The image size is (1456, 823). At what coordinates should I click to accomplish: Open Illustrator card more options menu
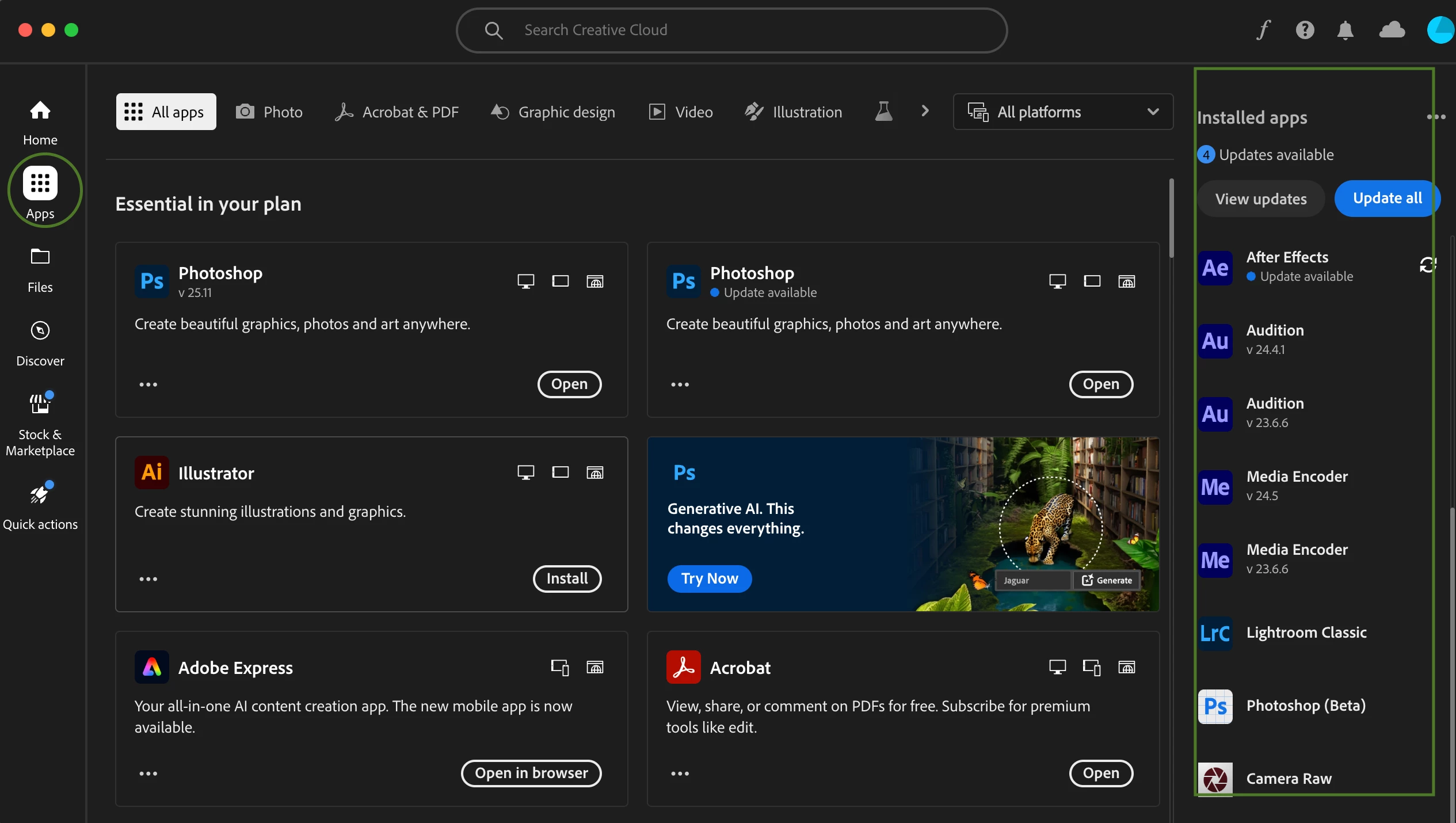point(148,579)
